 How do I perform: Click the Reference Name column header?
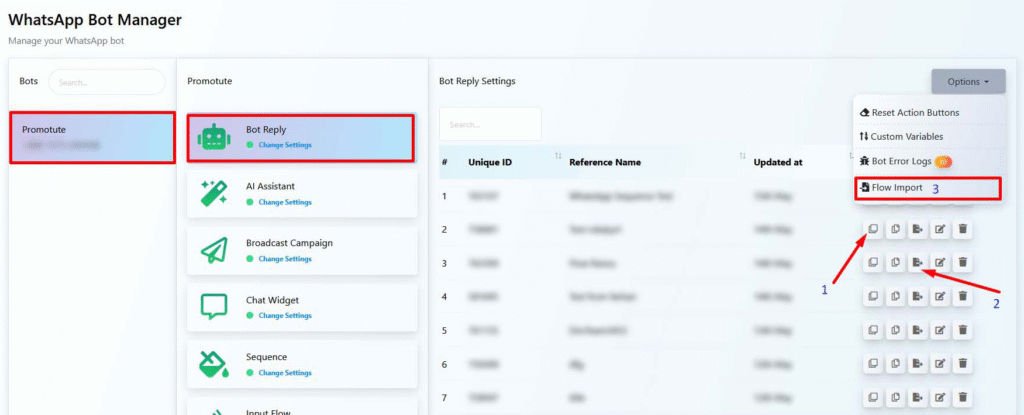click(x=605, y=162)
